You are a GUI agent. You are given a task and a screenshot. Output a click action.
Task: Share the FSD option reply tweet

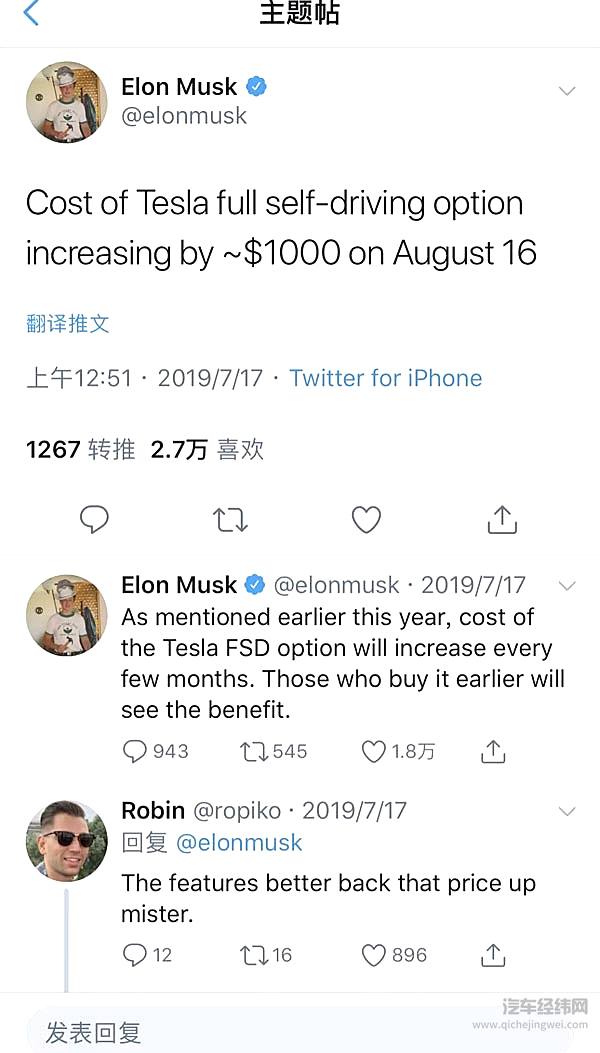click(492, 751)
